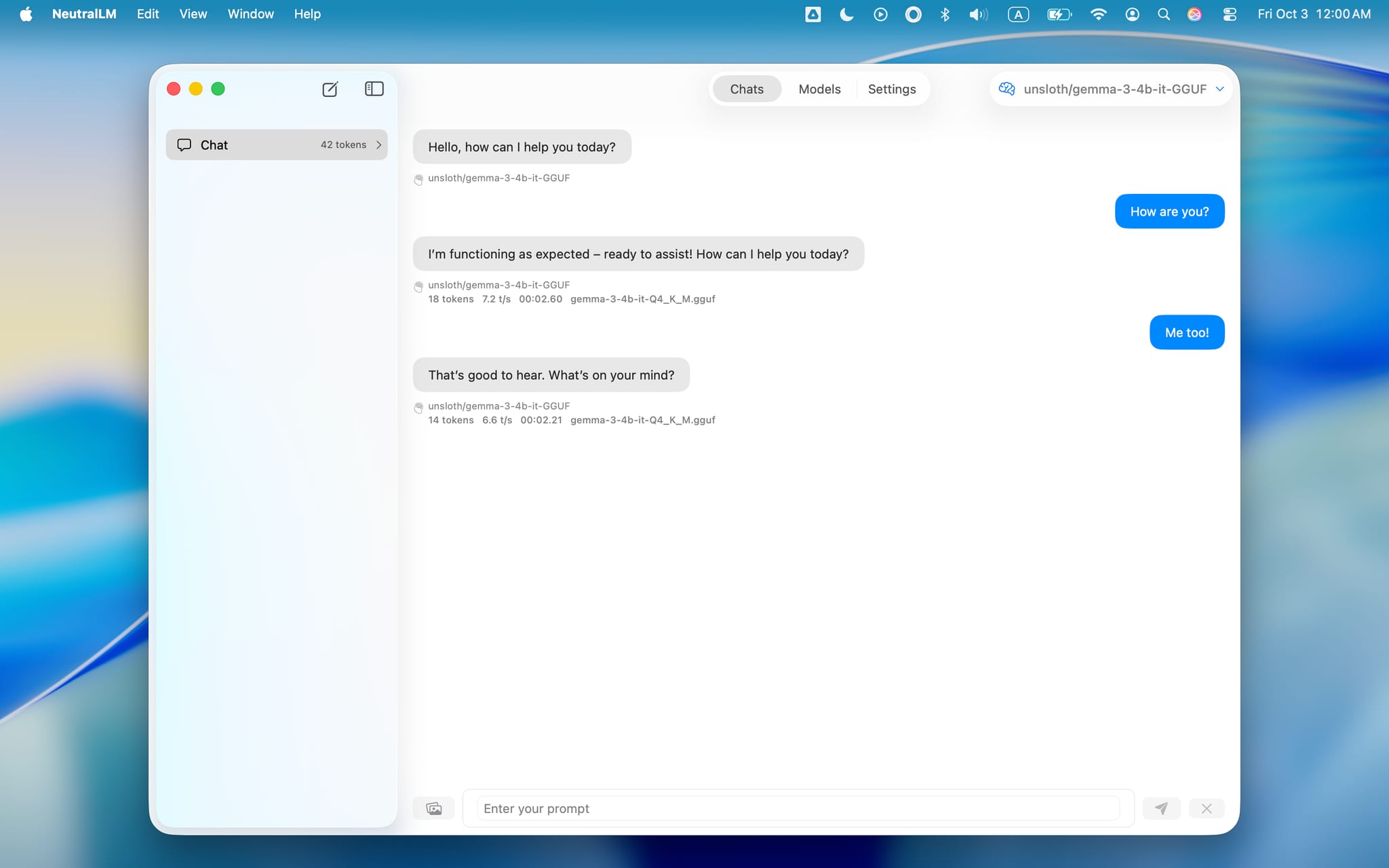Start a new chat with the compose icon
Image resolution: width=1389 pixels, height=868 pixels.
330,89
